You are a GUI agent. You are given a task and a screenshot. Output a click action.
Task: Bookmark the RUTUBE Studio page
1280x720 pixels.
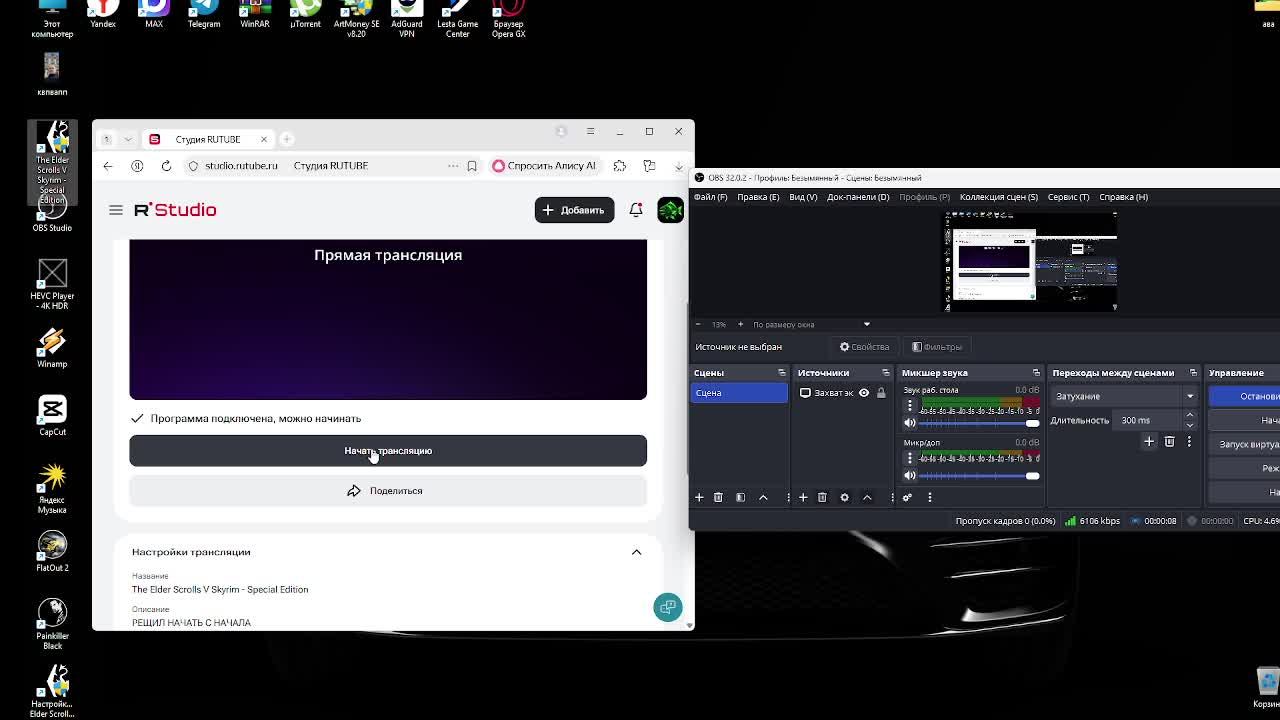tap(472, 166)
